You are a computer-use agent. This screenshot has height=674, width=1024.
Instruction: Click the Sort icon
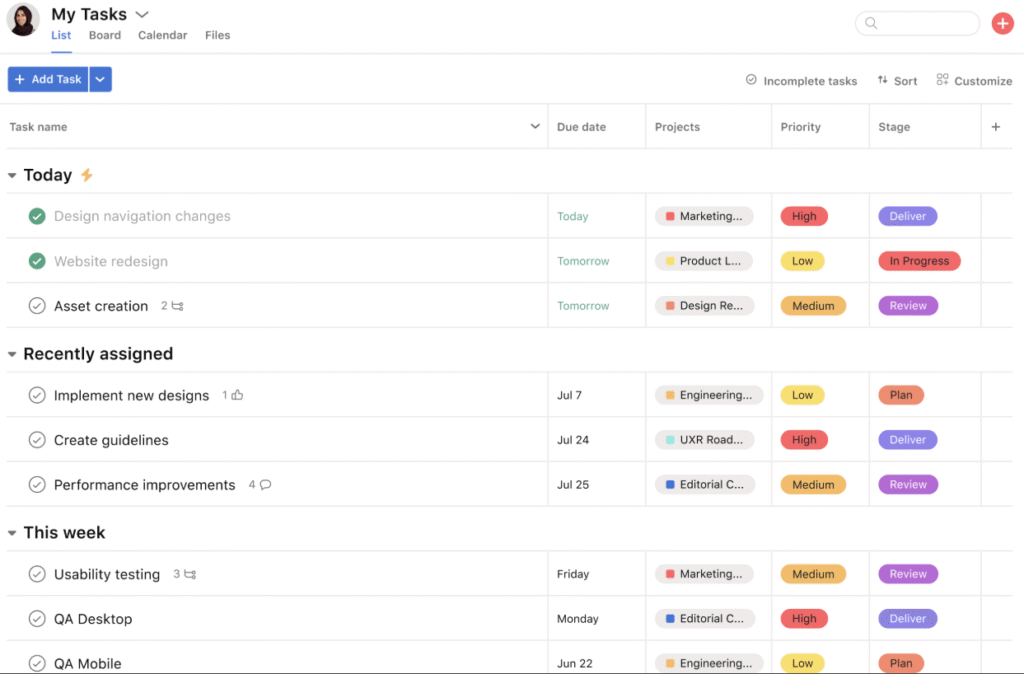point(882,80)
